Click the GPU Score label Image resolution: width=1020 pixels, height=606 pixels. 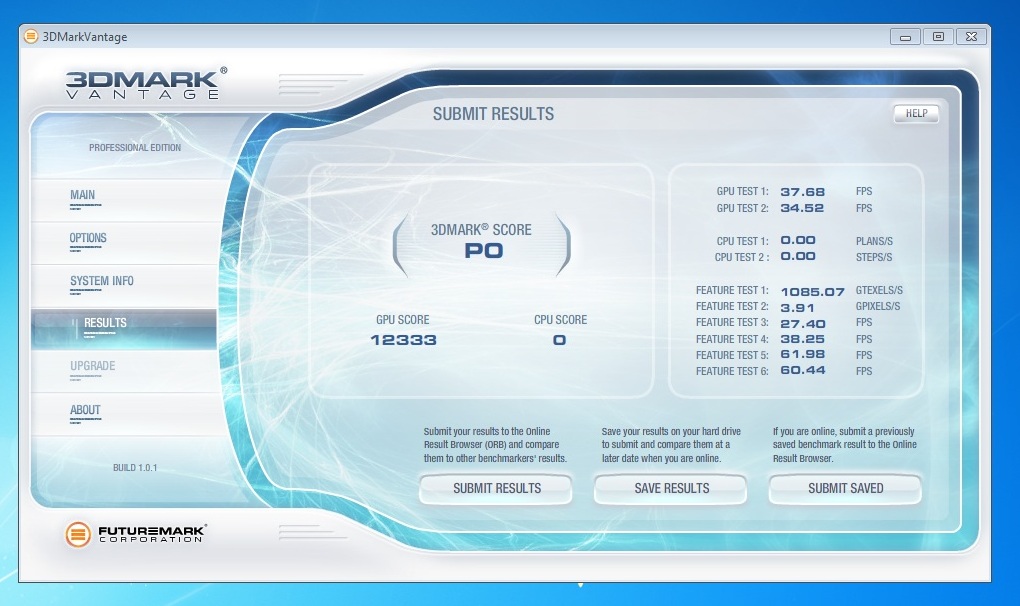click(x=403, y=320)
